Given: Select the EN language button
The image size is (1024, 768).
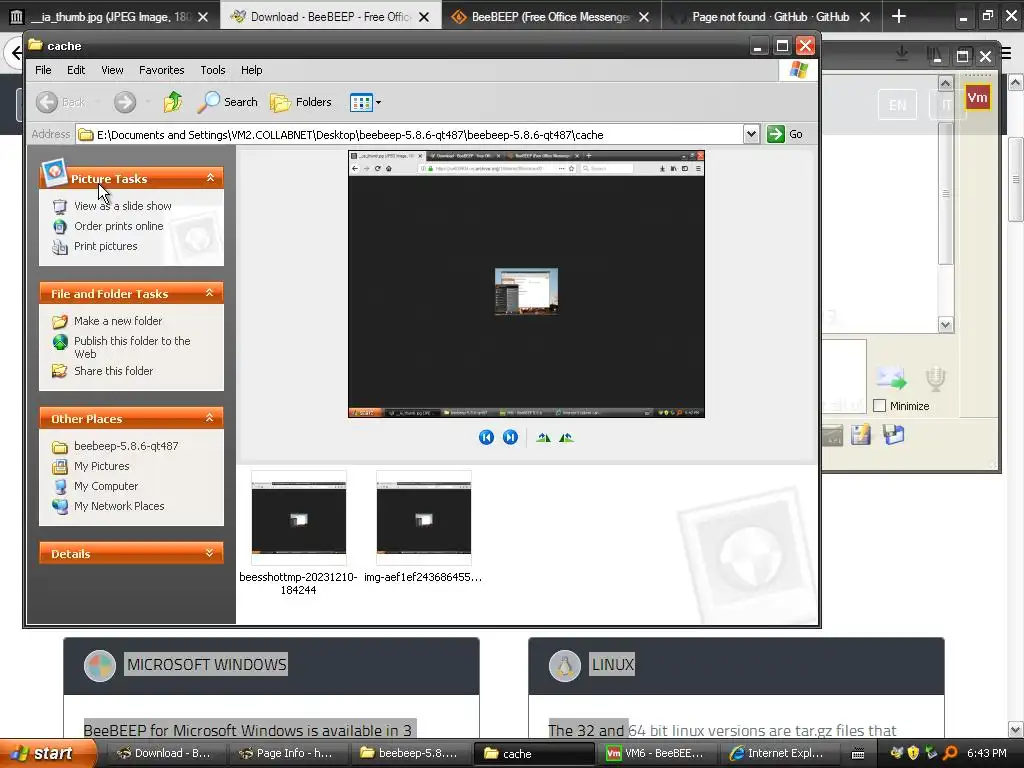Looking at the screenshot, I should click(897, 105).
